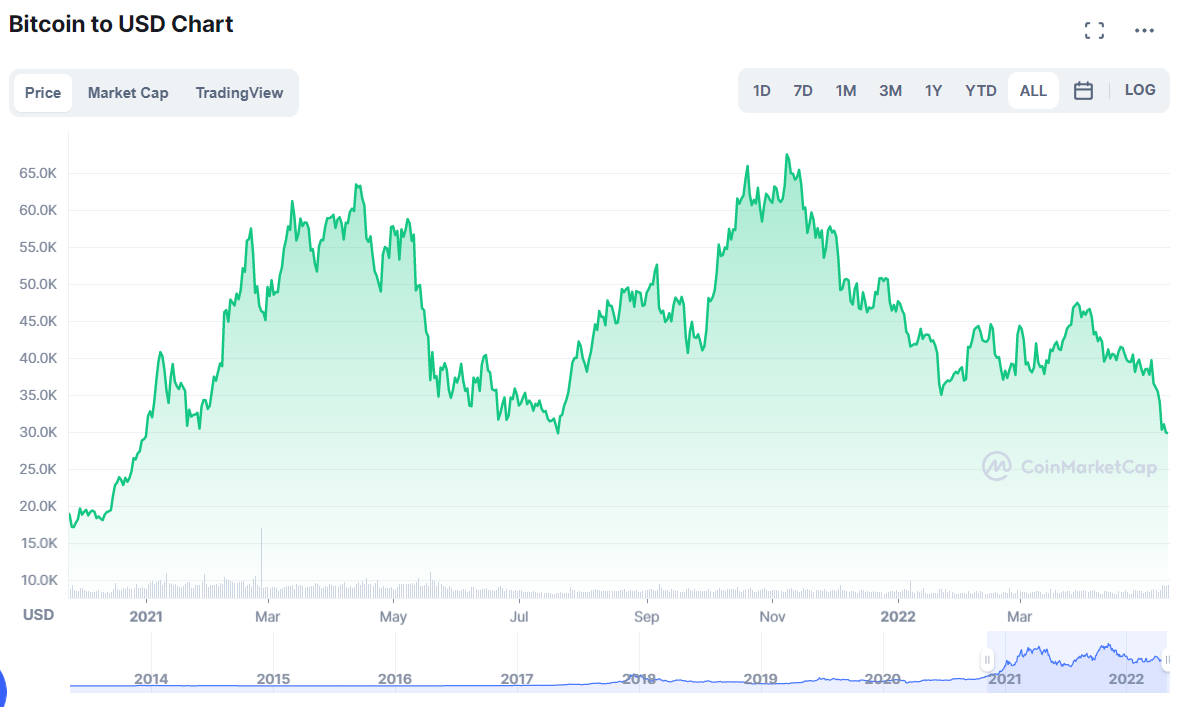The image size is (1187, 707).
Task: Set chart range to 1Y
Action: tap(933, 91)
